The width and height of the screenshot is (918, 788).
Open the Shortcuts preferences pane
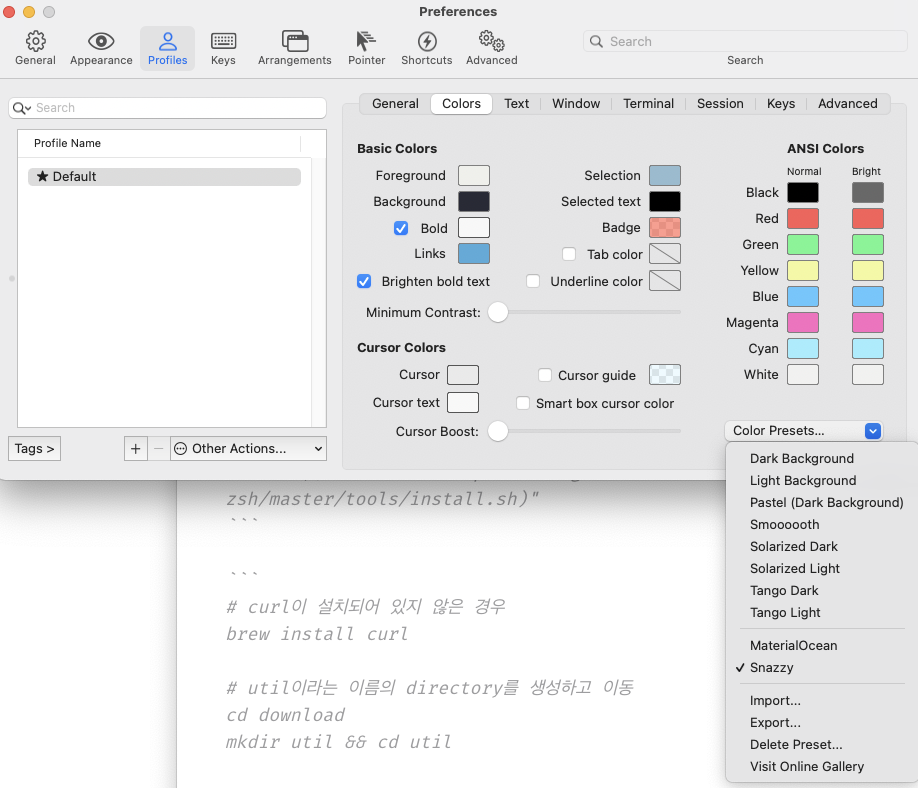click(x=427, y=48)
